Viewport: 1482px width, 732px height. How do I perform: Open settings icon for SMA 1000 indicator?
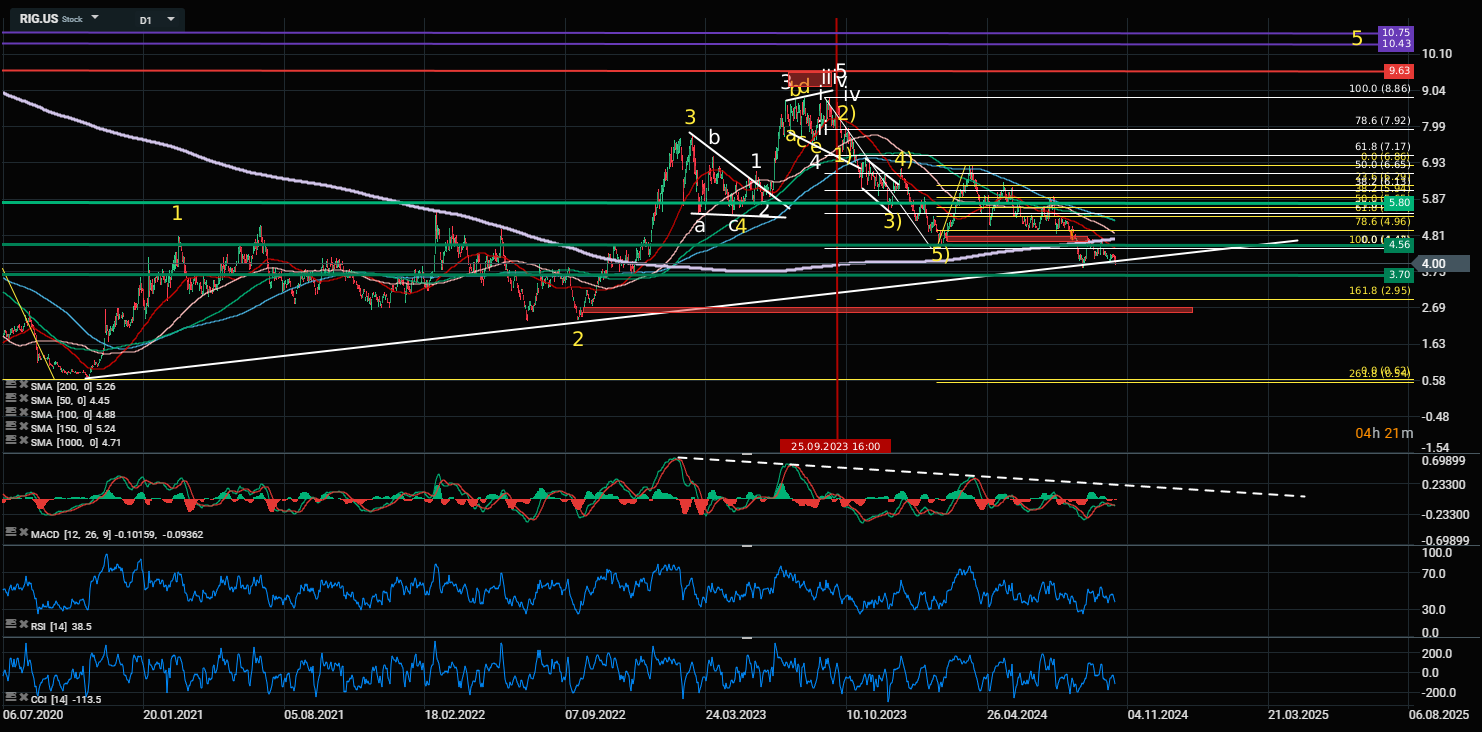pos(9,442)
